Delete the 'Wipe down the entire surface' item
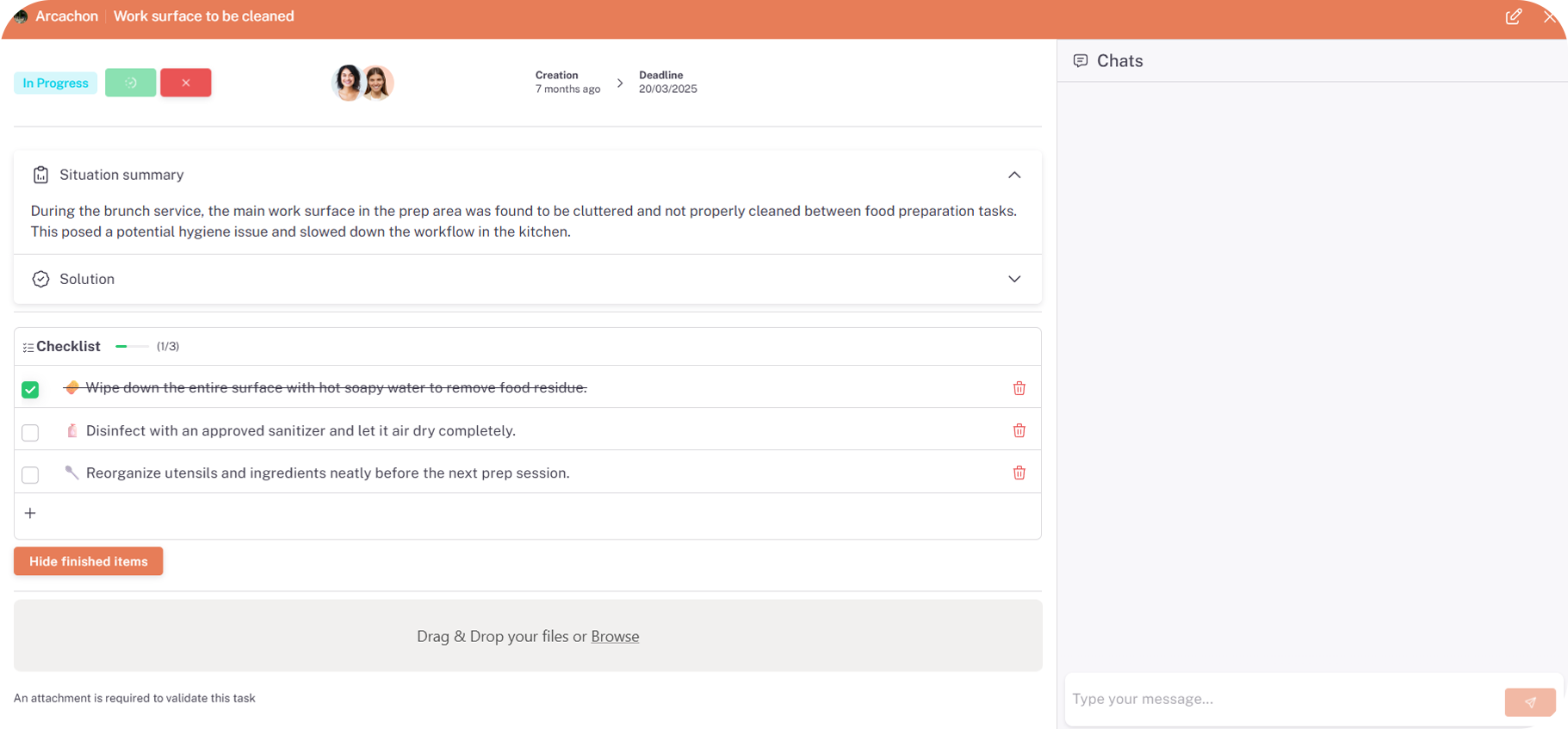This screenshot has height=729, width=1568. click(1019, 388)
